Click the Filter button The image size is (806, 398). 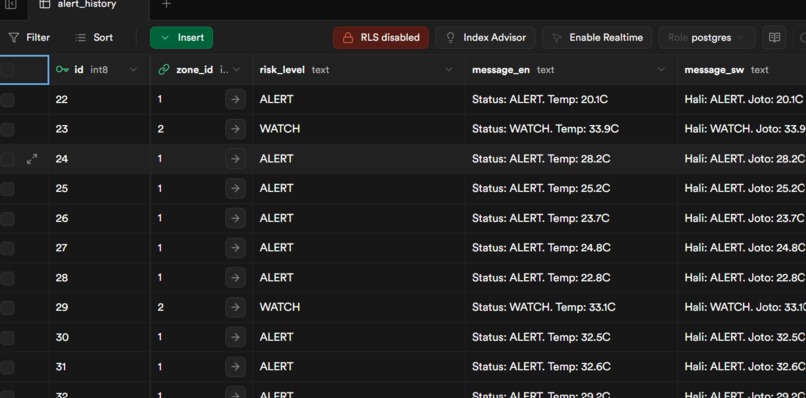29,38
